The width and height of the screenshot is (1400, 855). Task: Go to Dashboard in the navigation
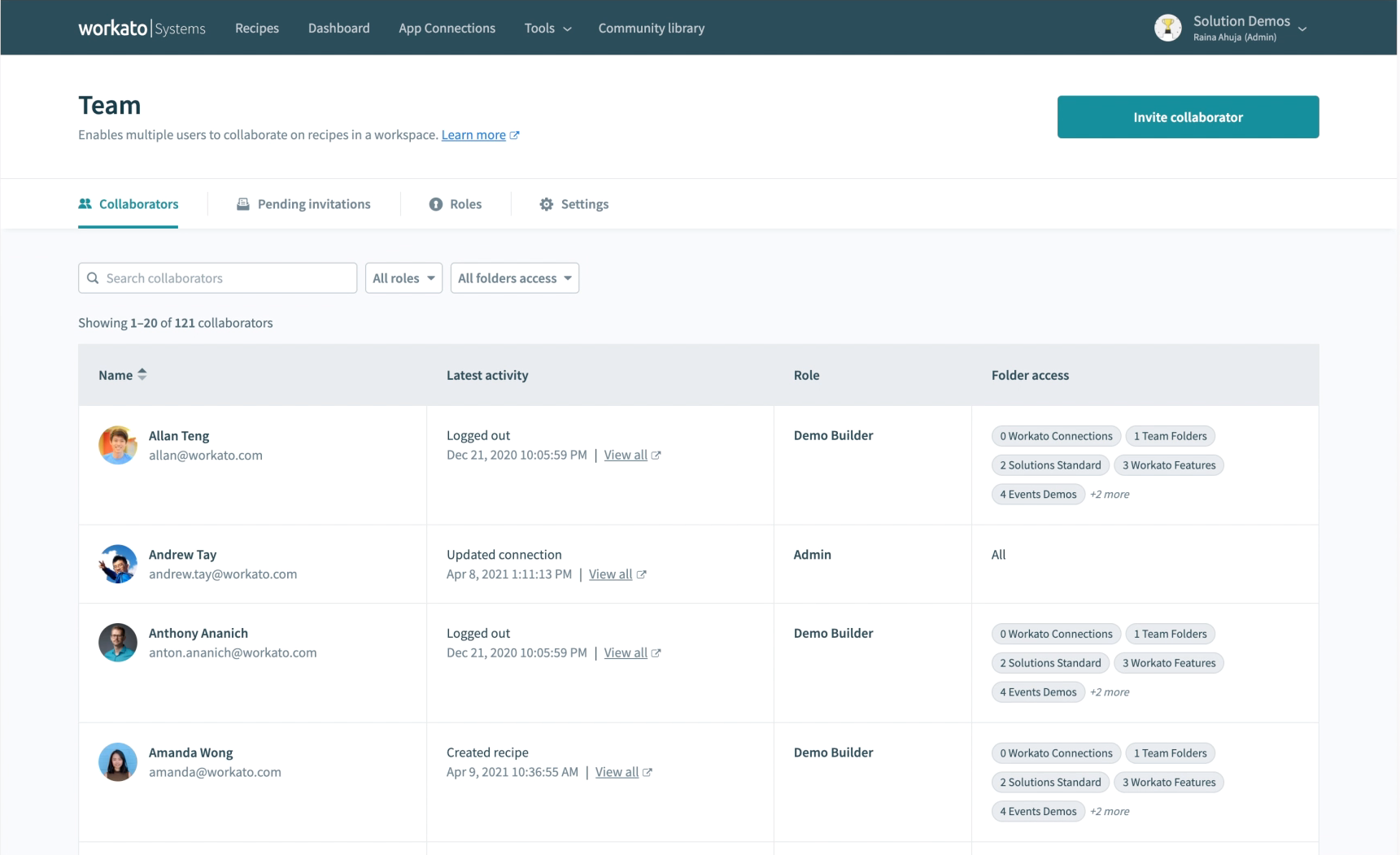(x=338, y=28)
